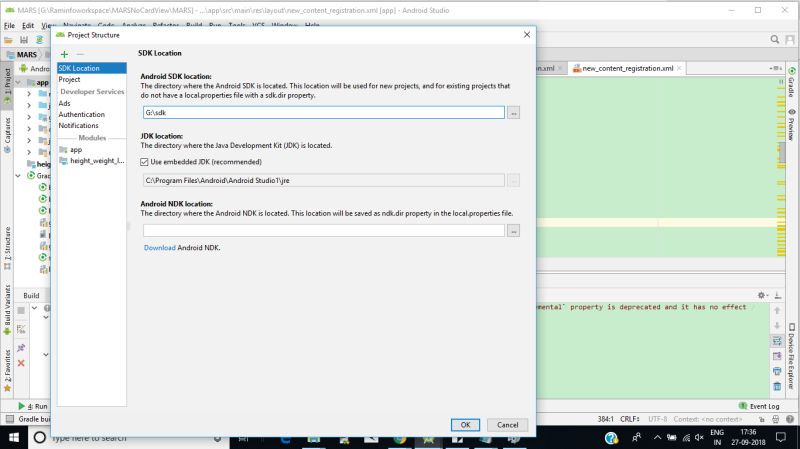Edit the Android SDK location field

pyautogui.click(x=324, y=113)
